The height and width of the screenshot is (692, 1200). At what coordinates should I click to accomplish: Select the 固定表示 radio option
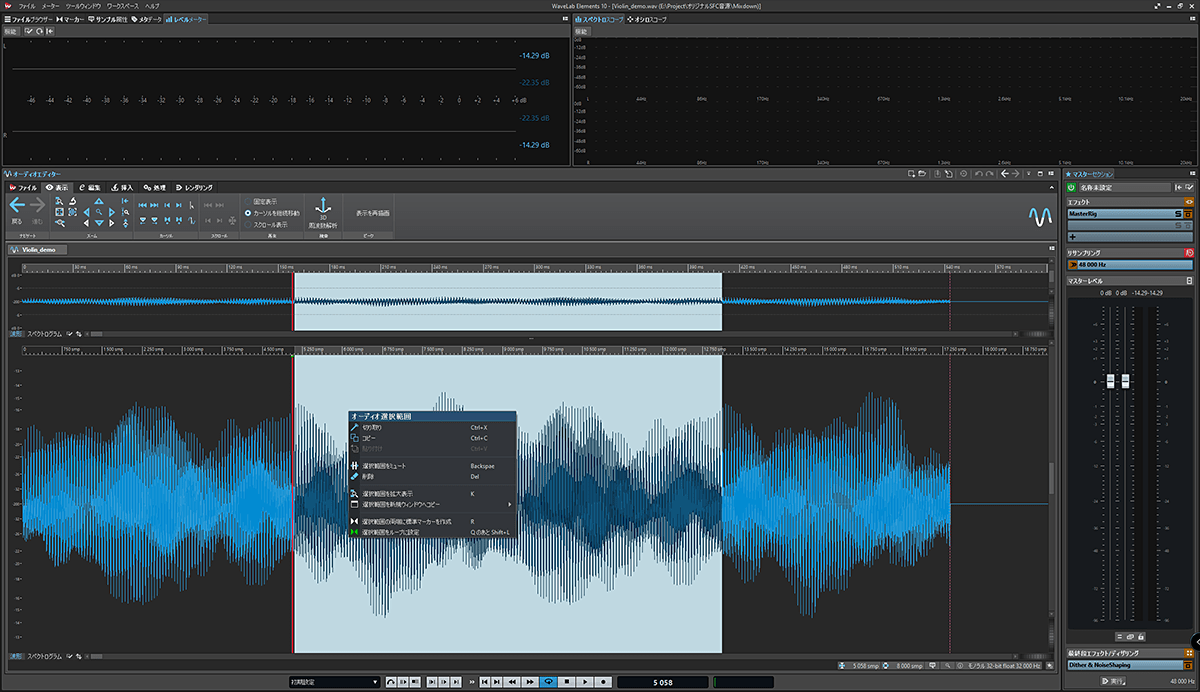click(262, 201)
